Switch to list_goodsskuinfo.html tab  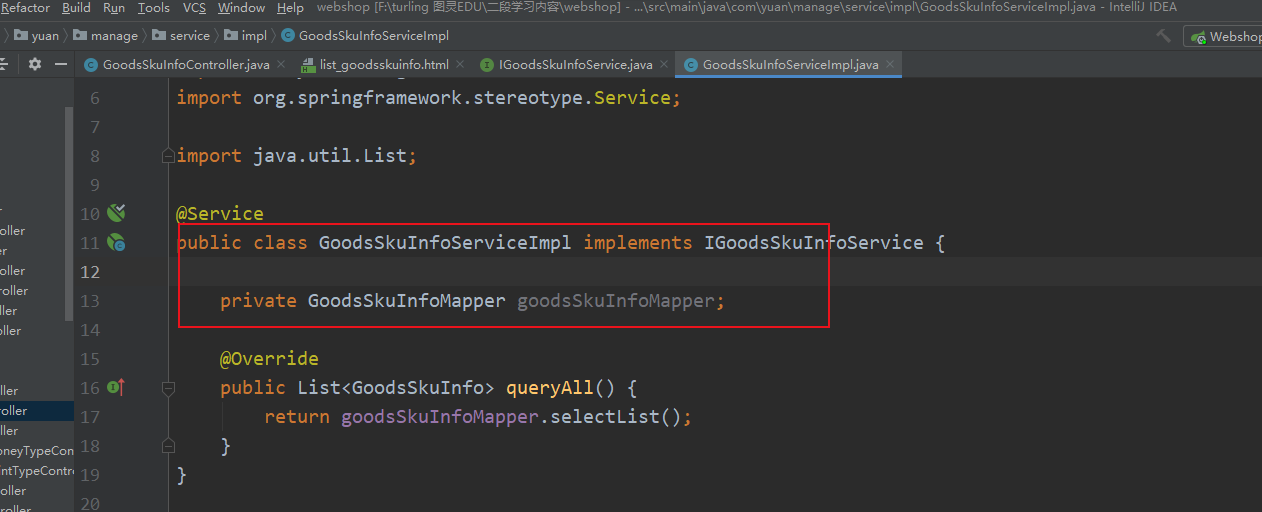[x=384, y=65]
